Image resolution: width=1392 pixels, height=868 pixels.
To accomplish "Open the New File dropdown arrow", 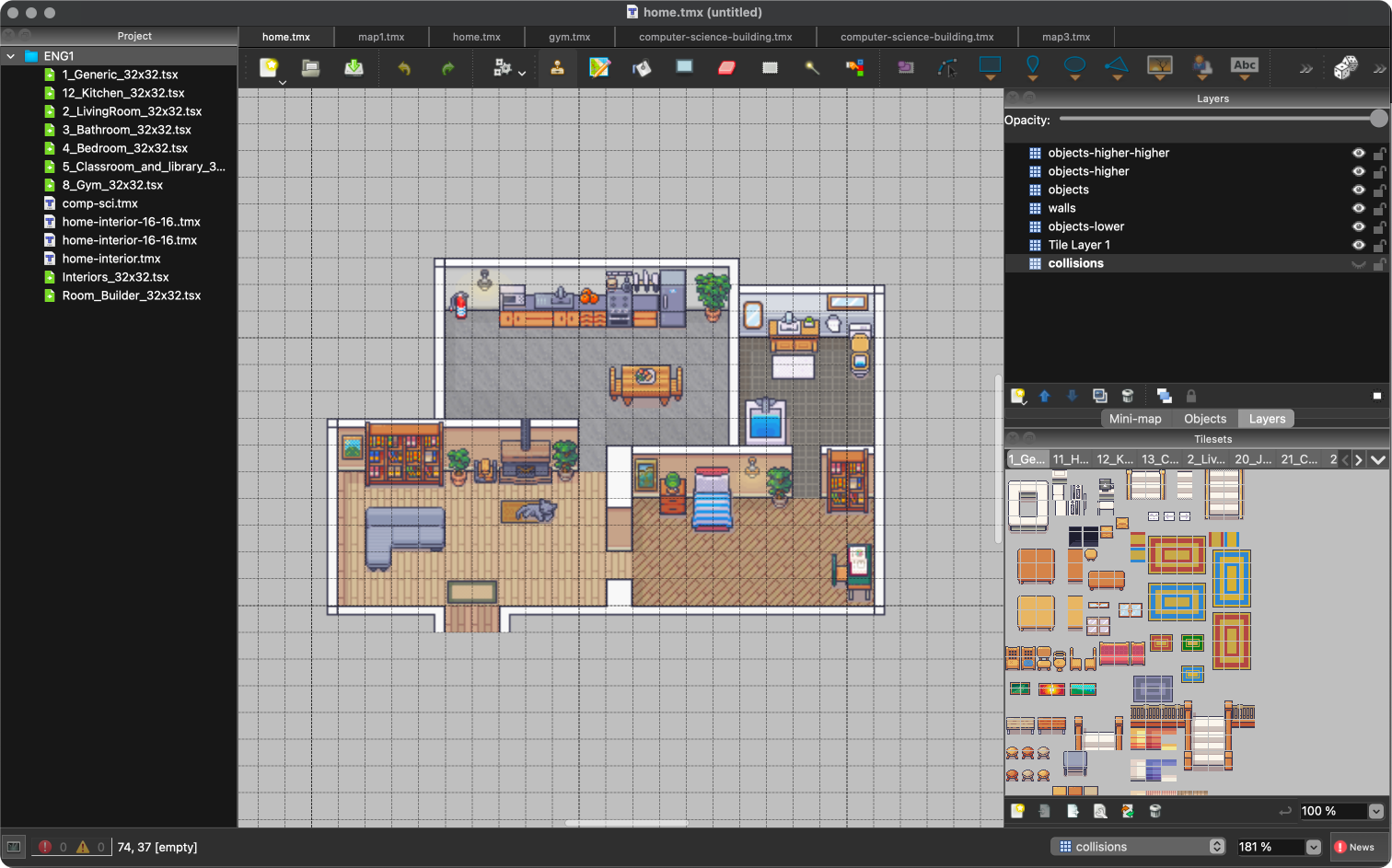I will coord(282,81).
